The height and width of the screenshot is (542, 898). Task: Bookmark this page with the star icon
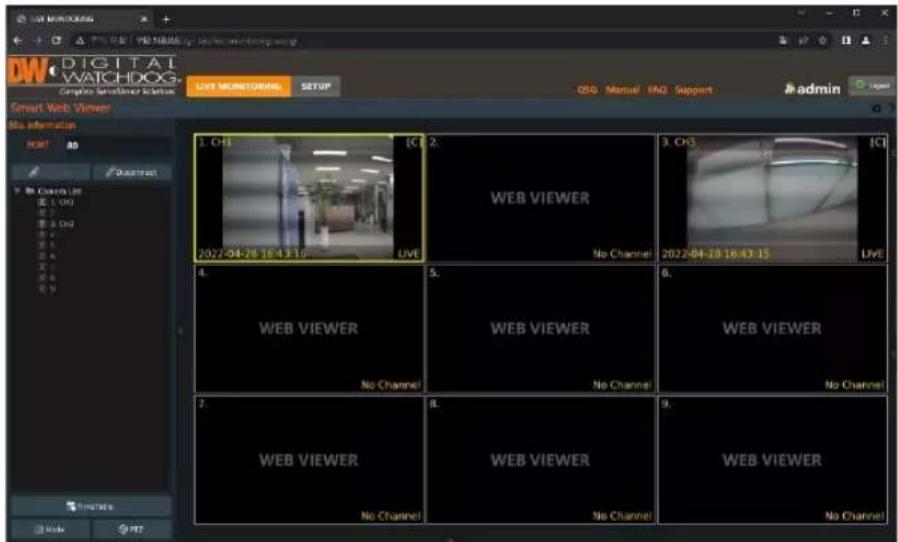click(823, 41)
